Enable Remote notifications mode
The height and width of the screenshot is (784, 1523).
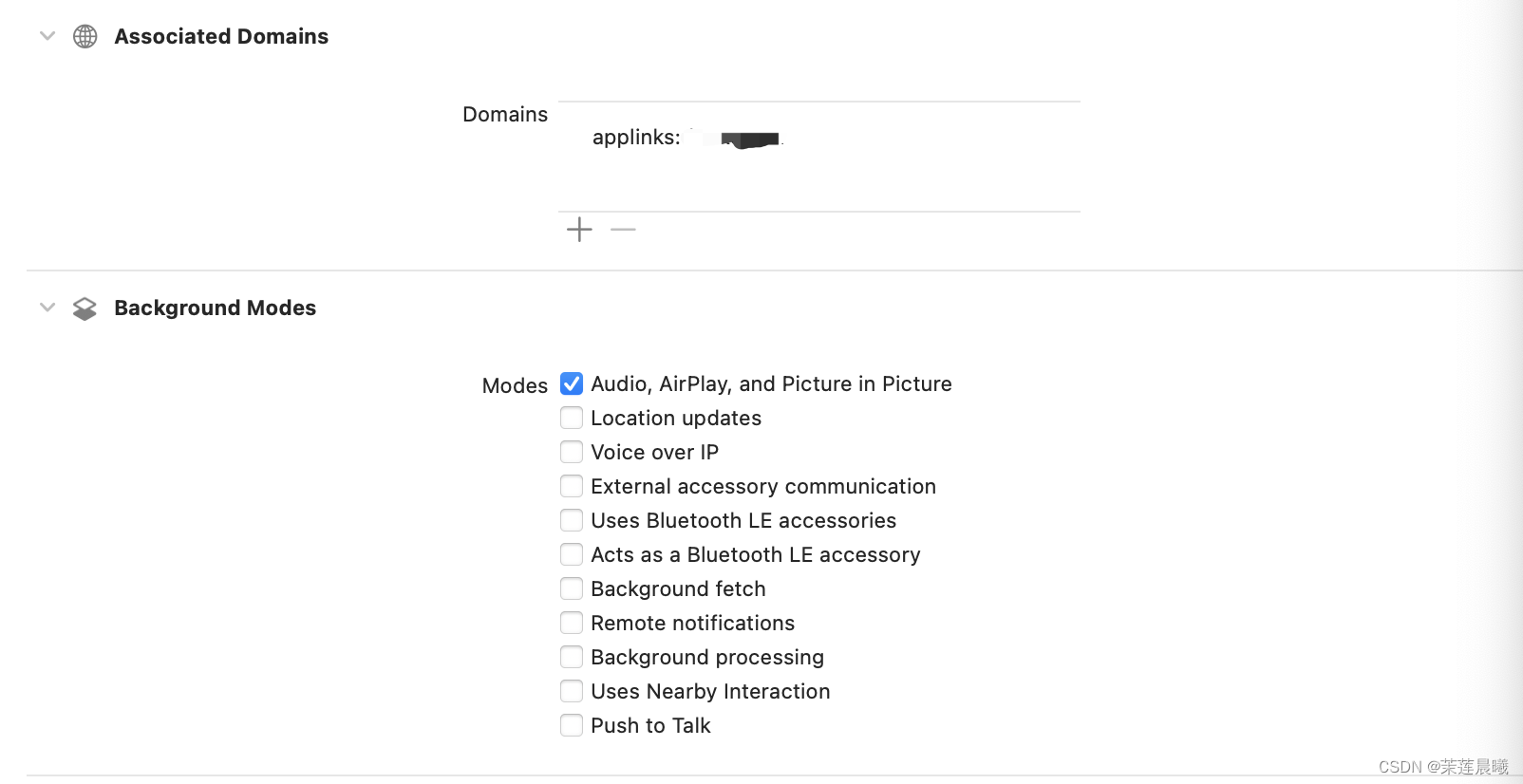[571, 623]
